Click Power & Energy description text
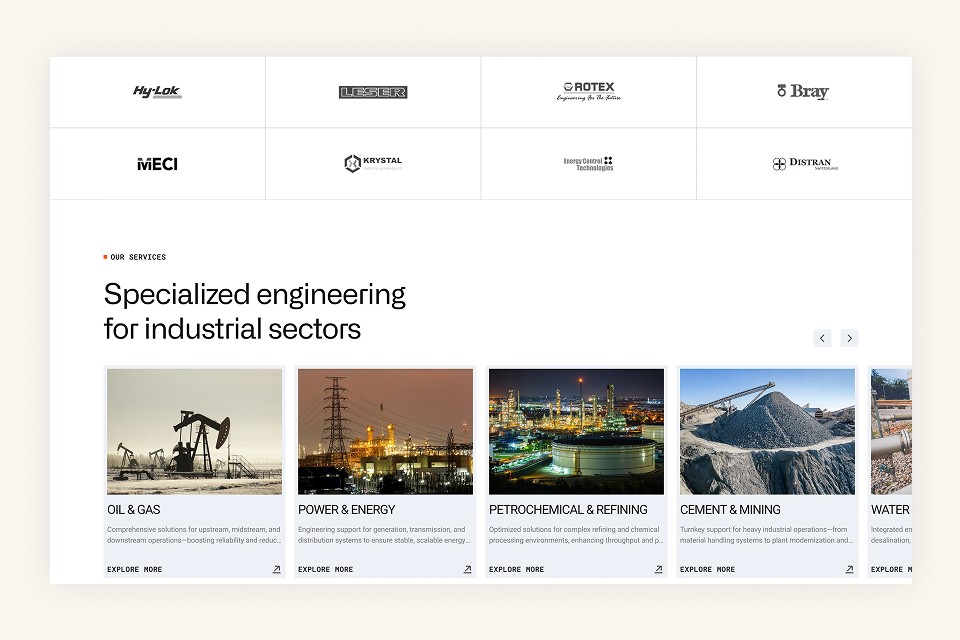 [x=385, y=535]
